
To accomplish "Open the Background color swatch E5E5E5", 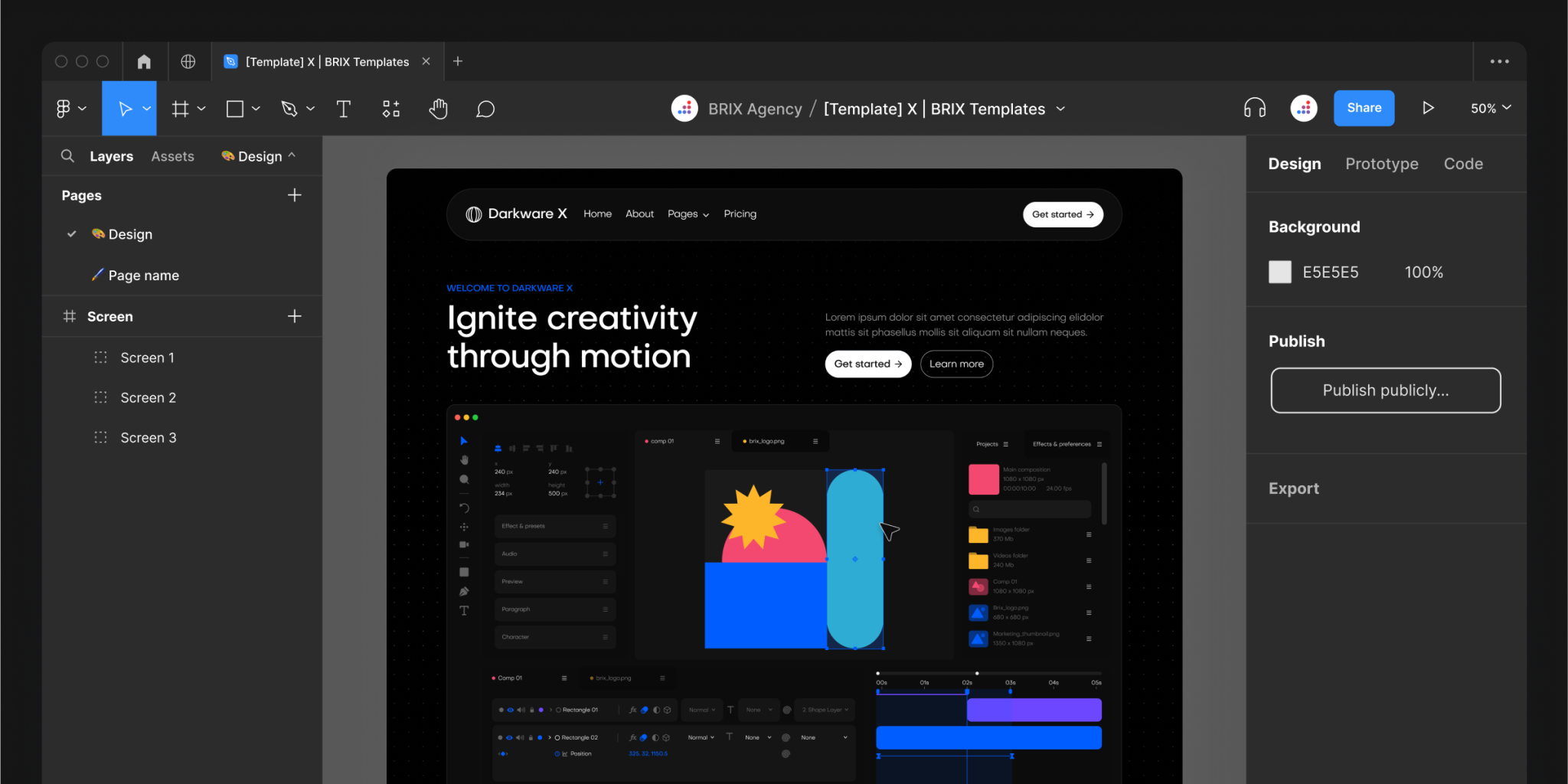I will coord(1280,272).
